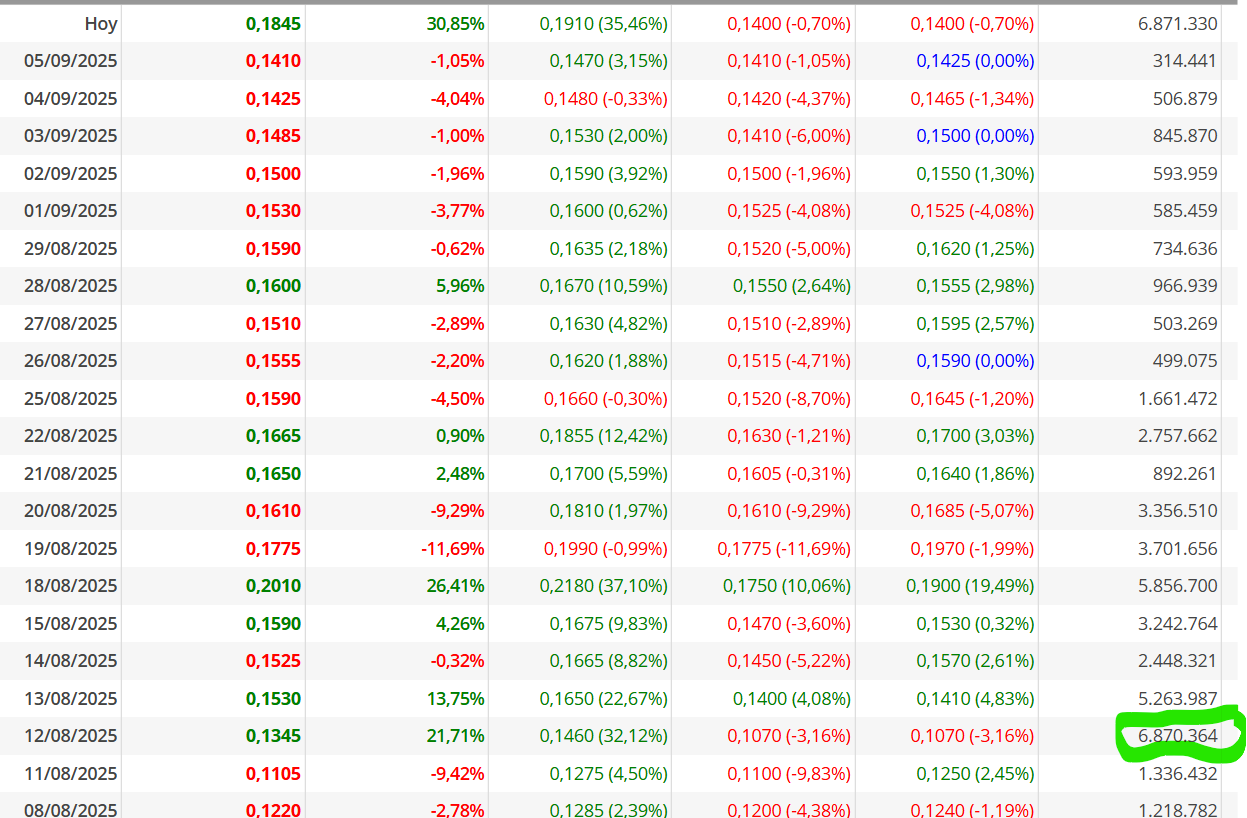The image size is (1247, 818).
Task: Click closing price 0,1845 in Hoy row
Action: click(273, 24)
